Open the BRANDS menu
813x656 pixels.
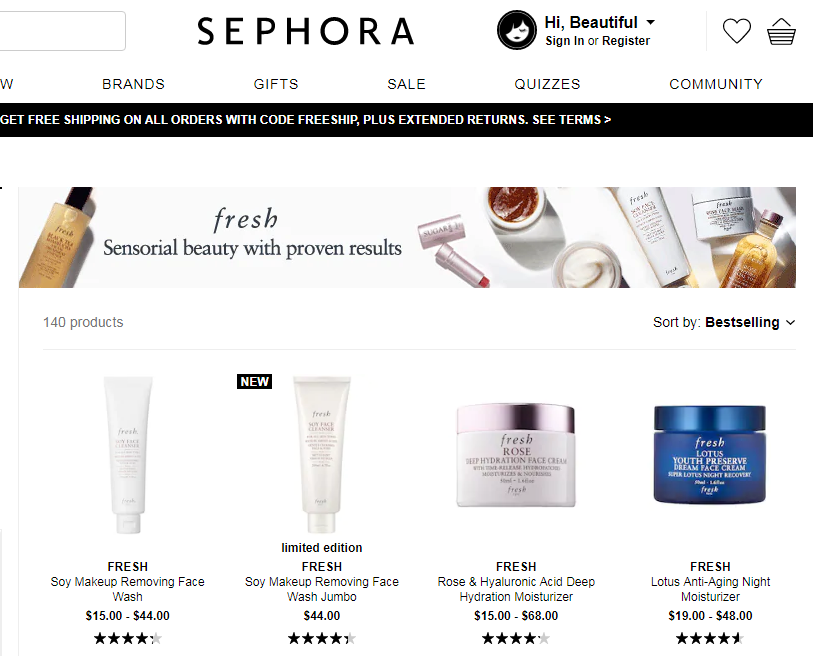[x=133, y=84]
